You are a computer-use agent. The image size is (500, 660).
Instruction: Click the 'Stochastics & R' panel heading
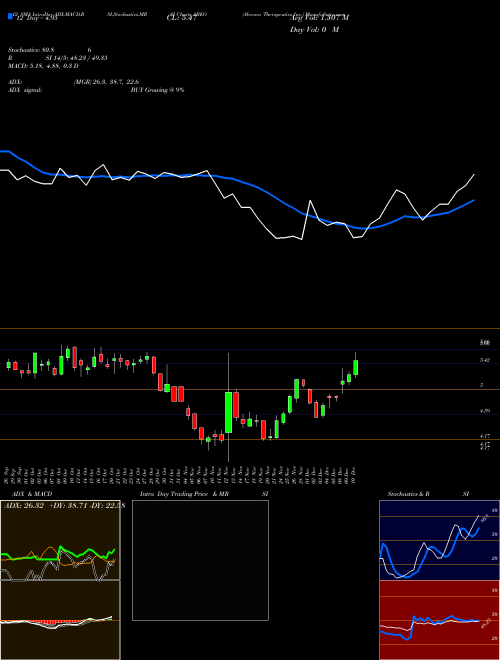[x=408, y=494]
